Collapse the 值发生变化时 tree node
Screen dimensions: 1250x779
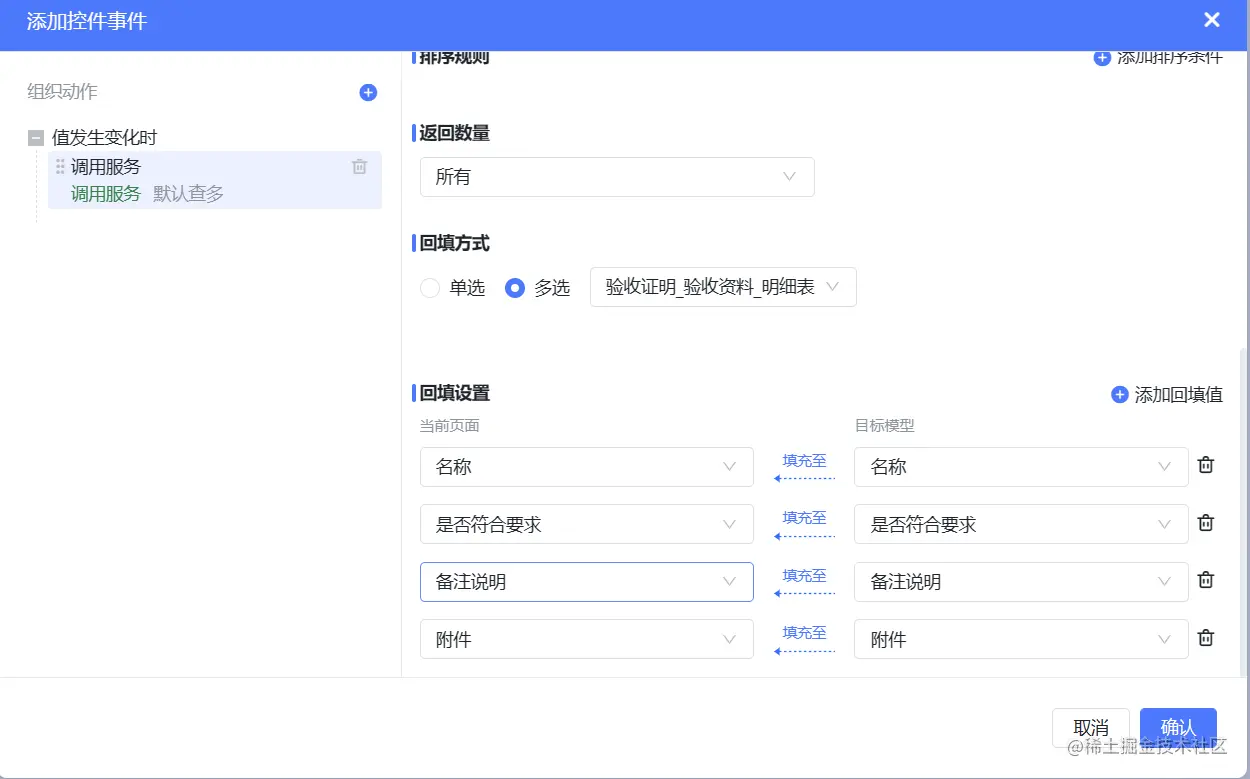36,138
